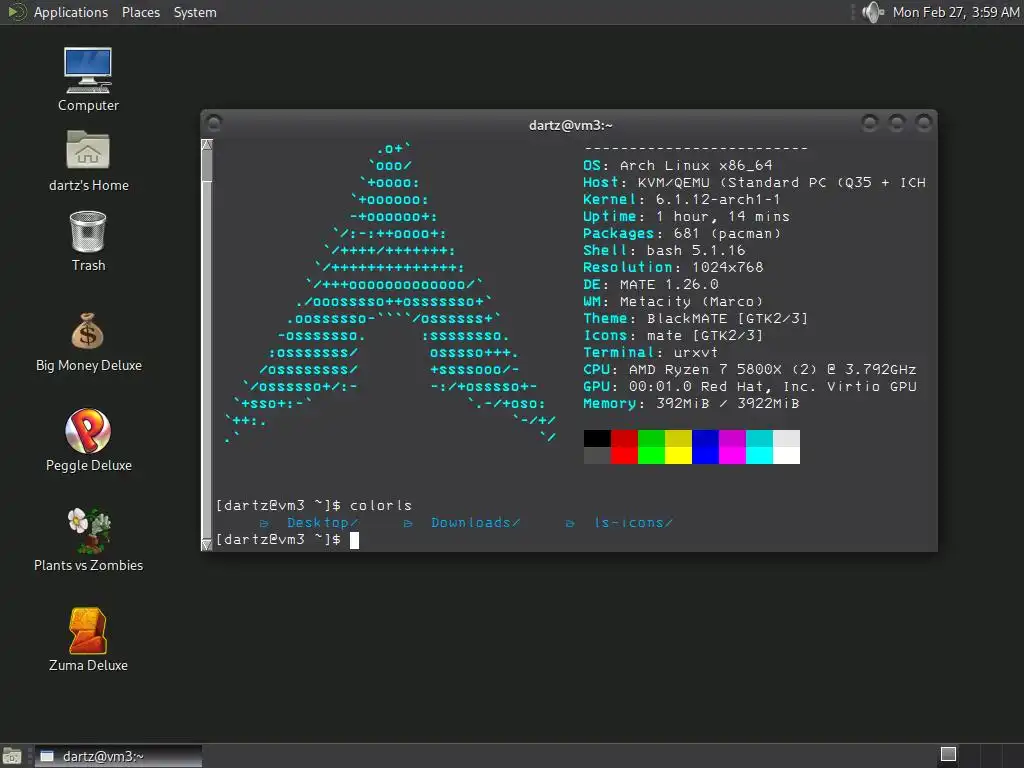Click the dark red color block in top row
The width and height of the screenshot is (1024, 768).
point(624,438)
